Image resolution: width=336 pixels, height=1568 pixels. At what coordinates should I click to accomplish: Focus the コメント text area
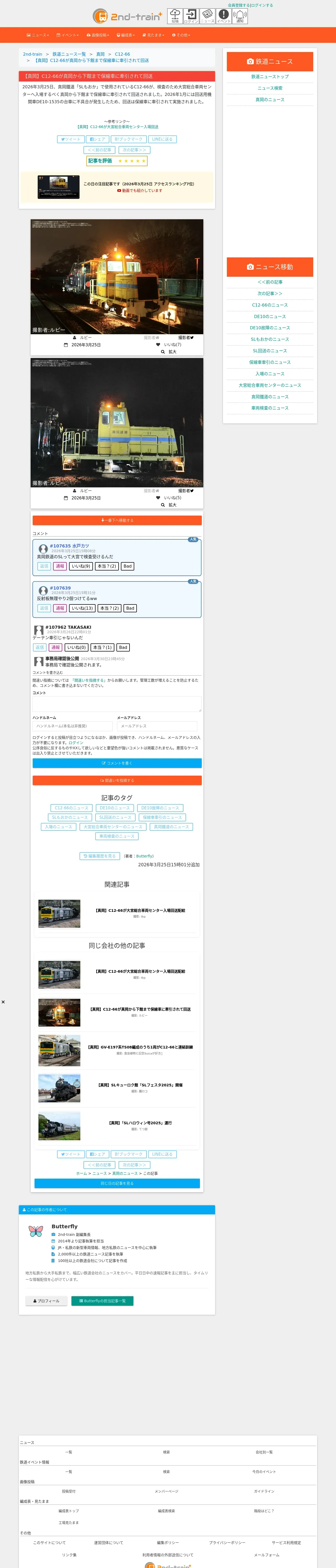[x=117, y=704]
